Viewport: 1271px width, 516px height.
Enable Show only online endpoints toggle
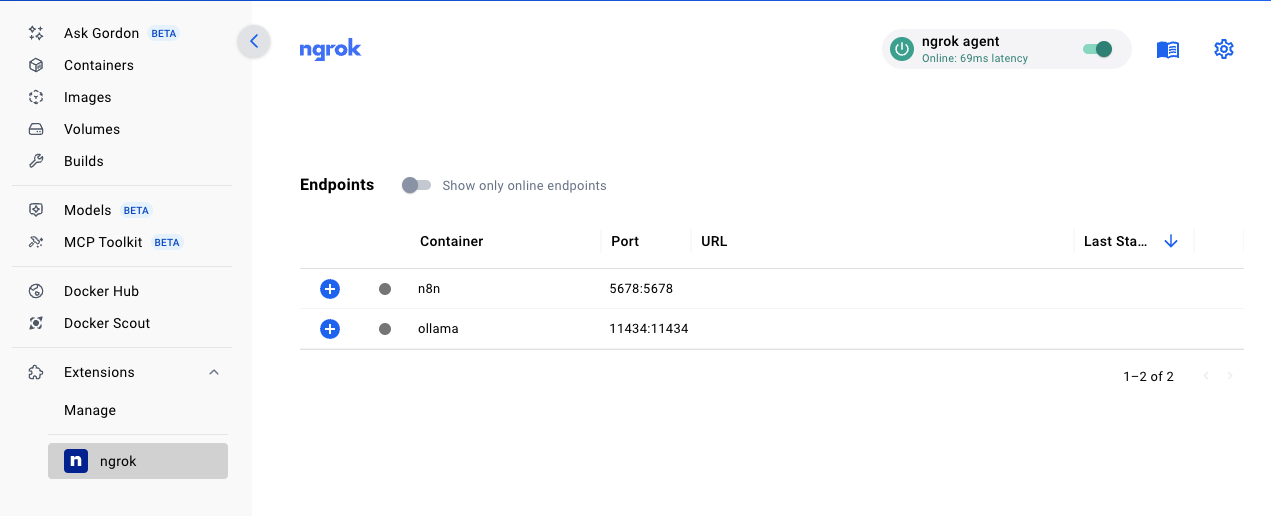pos(416,185)
